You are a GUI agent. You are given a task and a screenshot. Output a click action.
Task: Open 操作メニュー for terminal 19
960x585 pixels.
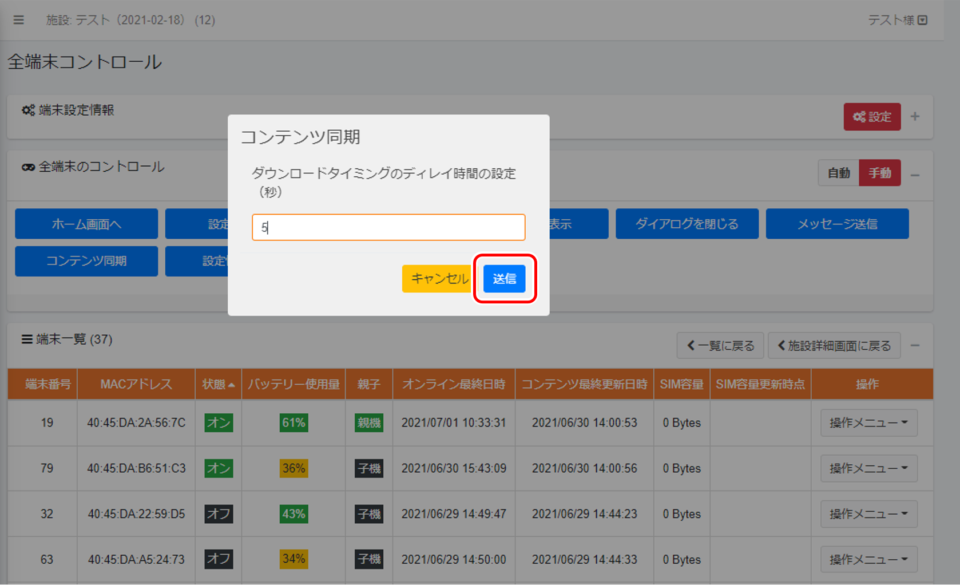click(x=868, y=423)
